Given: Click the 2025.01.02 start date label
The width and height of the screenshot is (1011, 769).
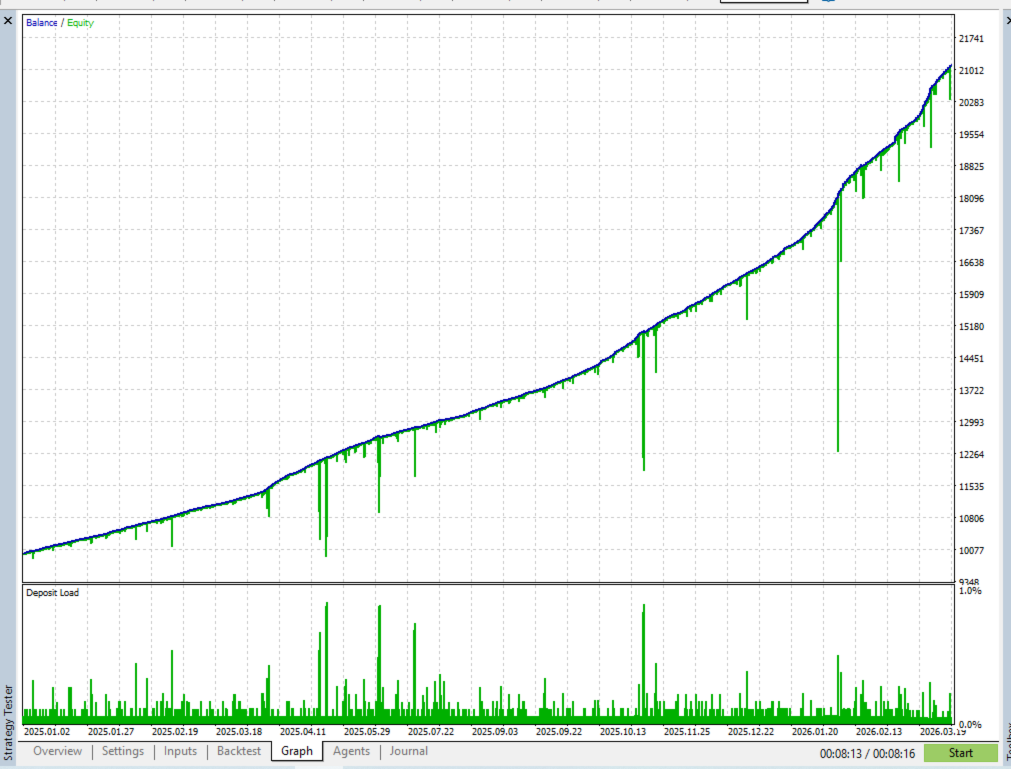Looking at the screenshot, I should (x=46, y=732).
